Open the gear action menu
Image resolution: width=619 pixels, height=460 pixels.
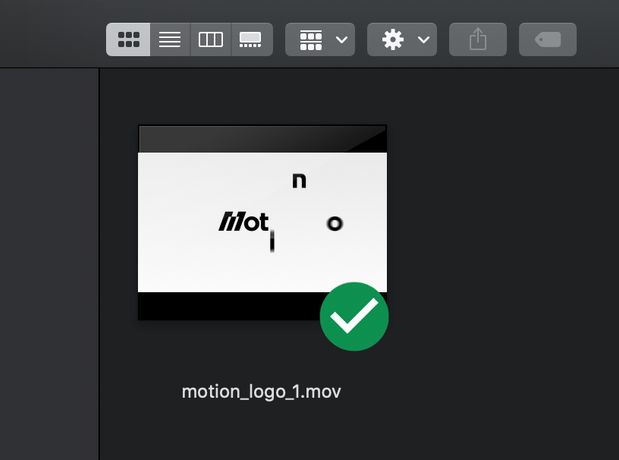point(402,39)
